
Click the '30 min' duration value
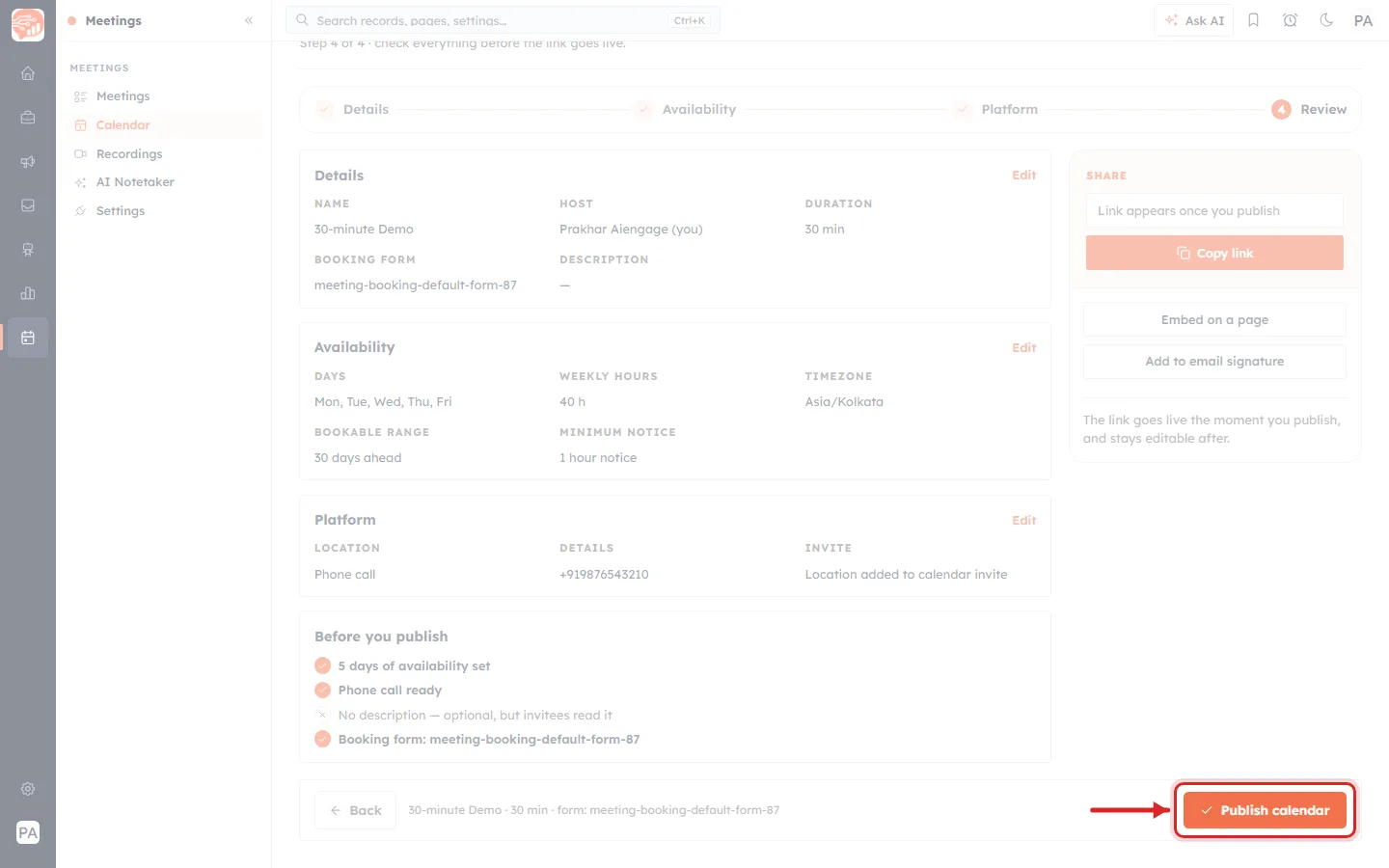[x=825, y=230]
